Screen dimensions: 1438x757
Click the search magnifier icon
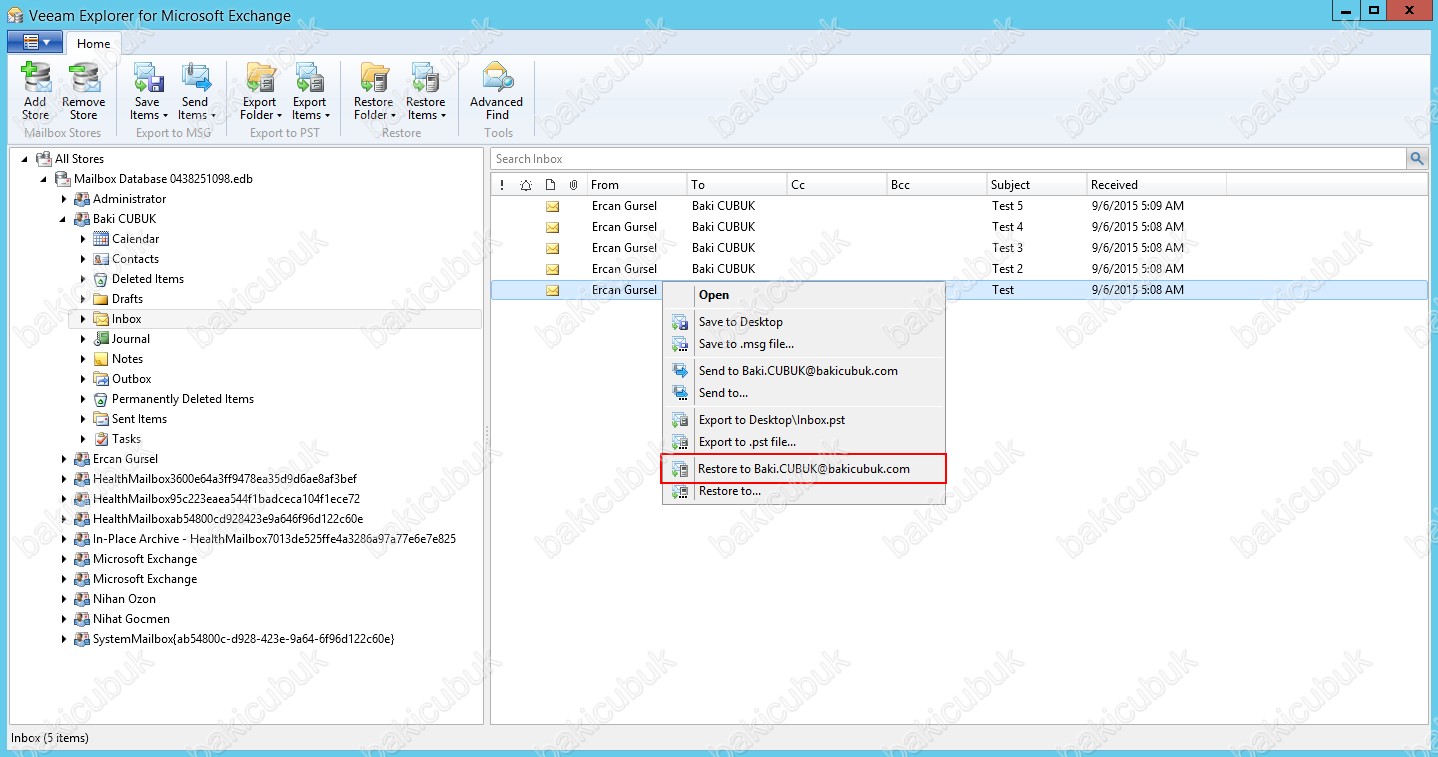tap(1417, 158)
